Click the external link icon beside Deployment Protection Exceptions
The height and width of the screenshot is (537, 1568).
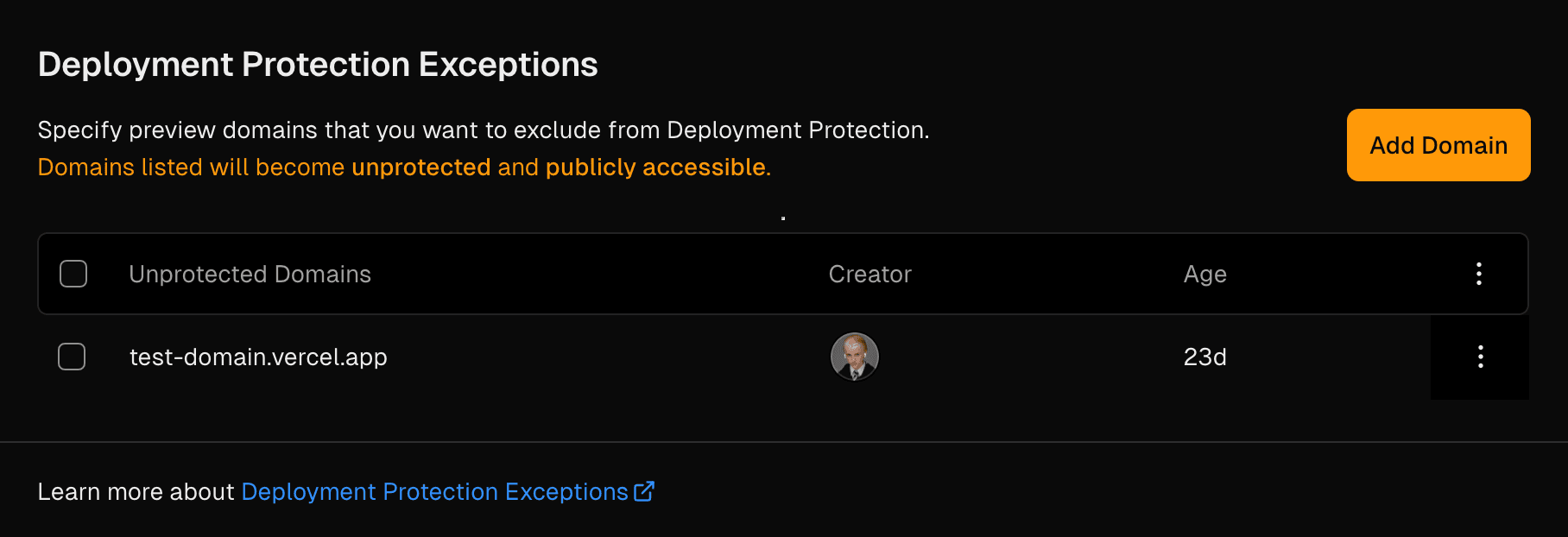(644, 491)
